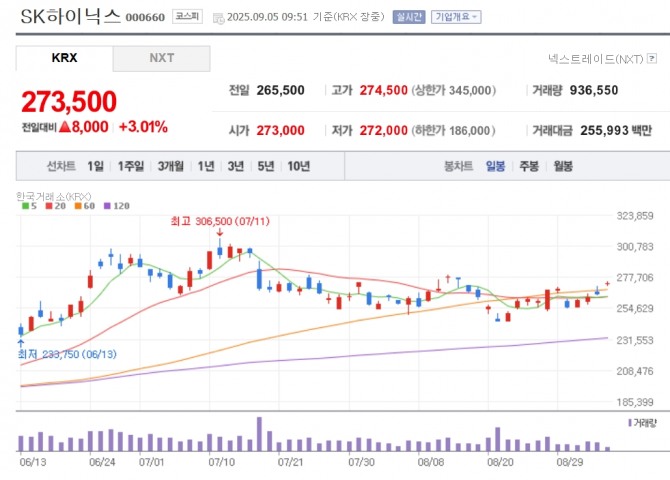Screen dimensions: 670x480
Task: Click the green 5-day moving average legend swatch
Action: click(x=26, y=206)
